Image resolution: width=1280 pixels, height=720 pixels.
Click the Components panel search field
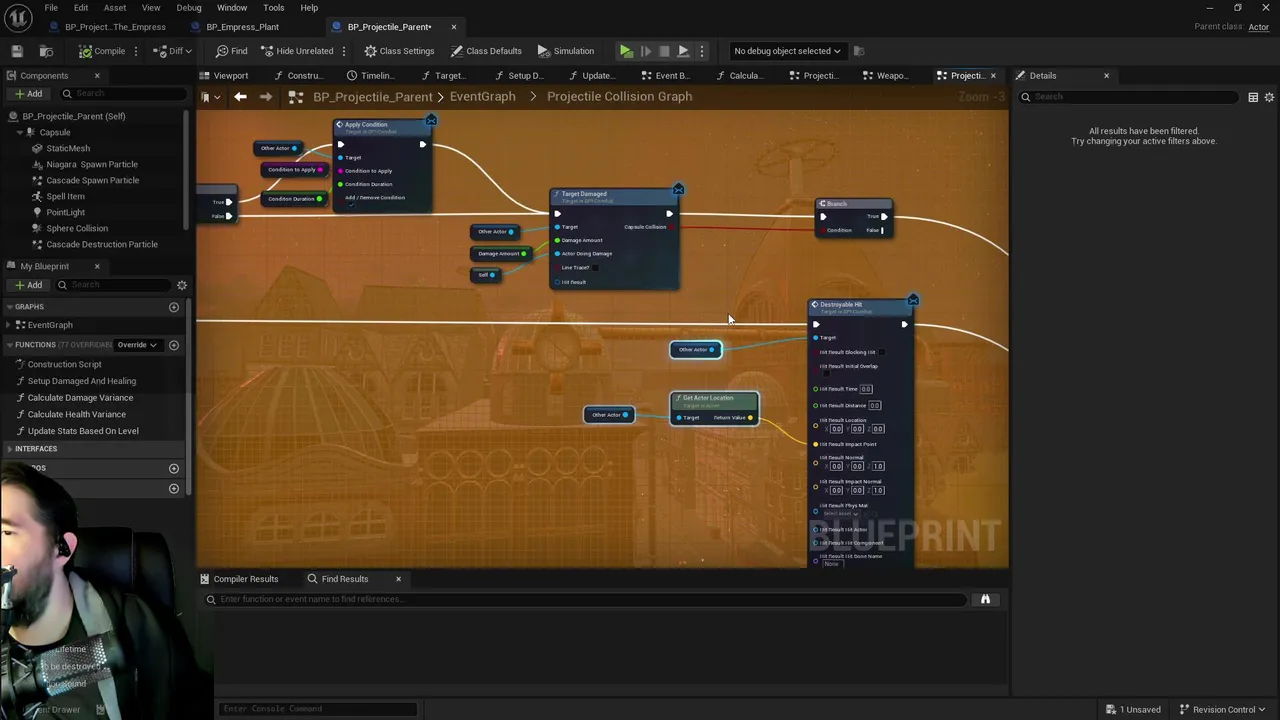click(125, 94)
